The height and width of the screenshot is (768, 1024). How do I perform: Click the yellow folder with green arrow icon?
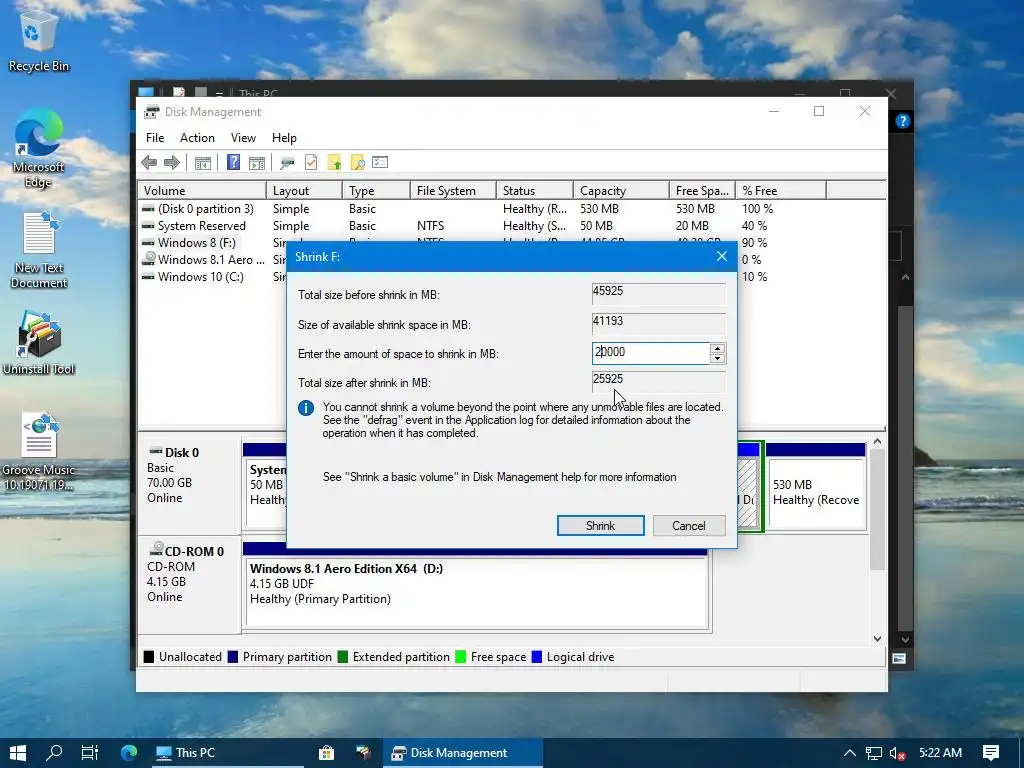coord(334,163)
